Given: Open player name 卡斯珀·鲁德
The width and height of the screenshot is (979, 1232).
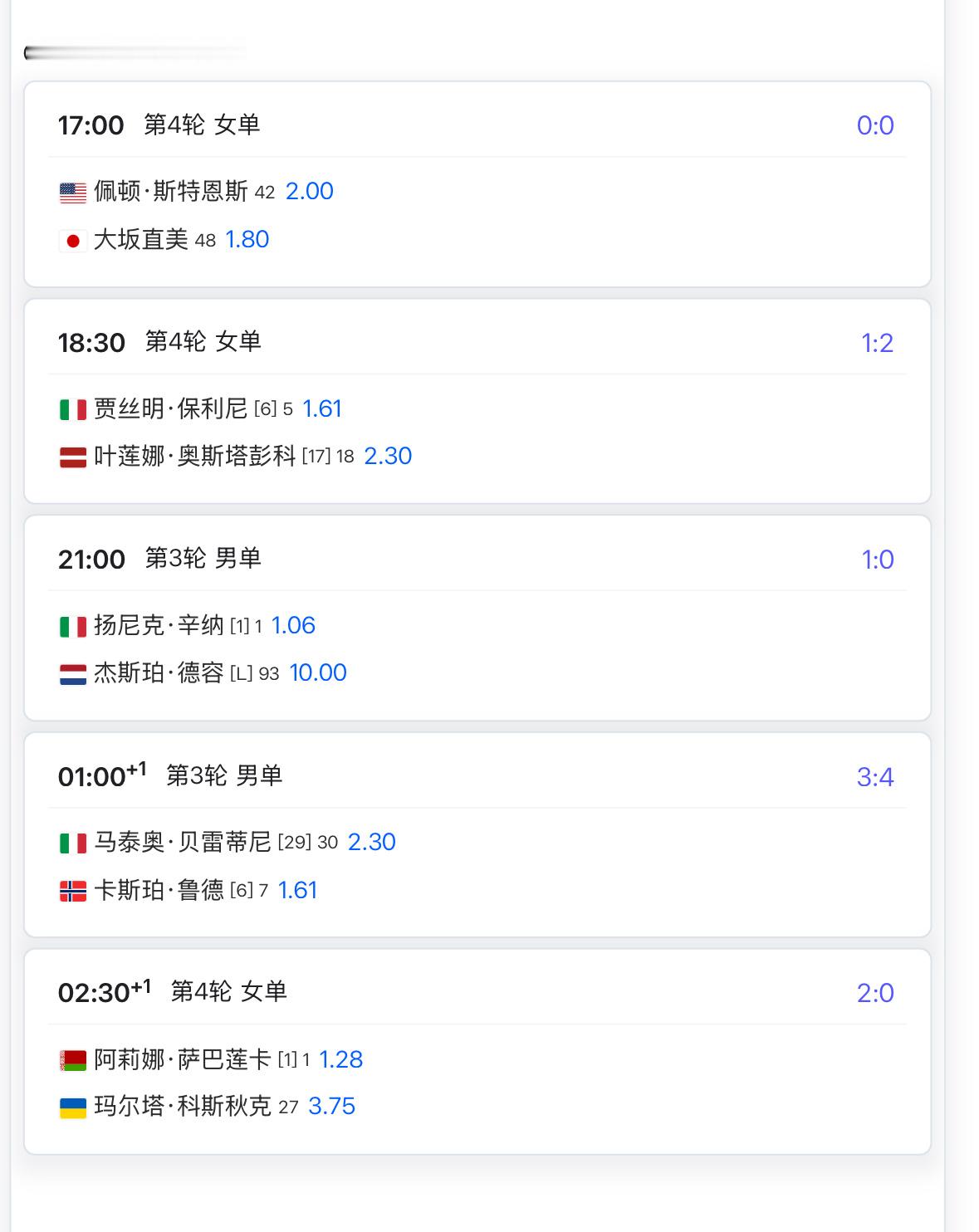Looking at the screenshot, I should click(159, 891).
